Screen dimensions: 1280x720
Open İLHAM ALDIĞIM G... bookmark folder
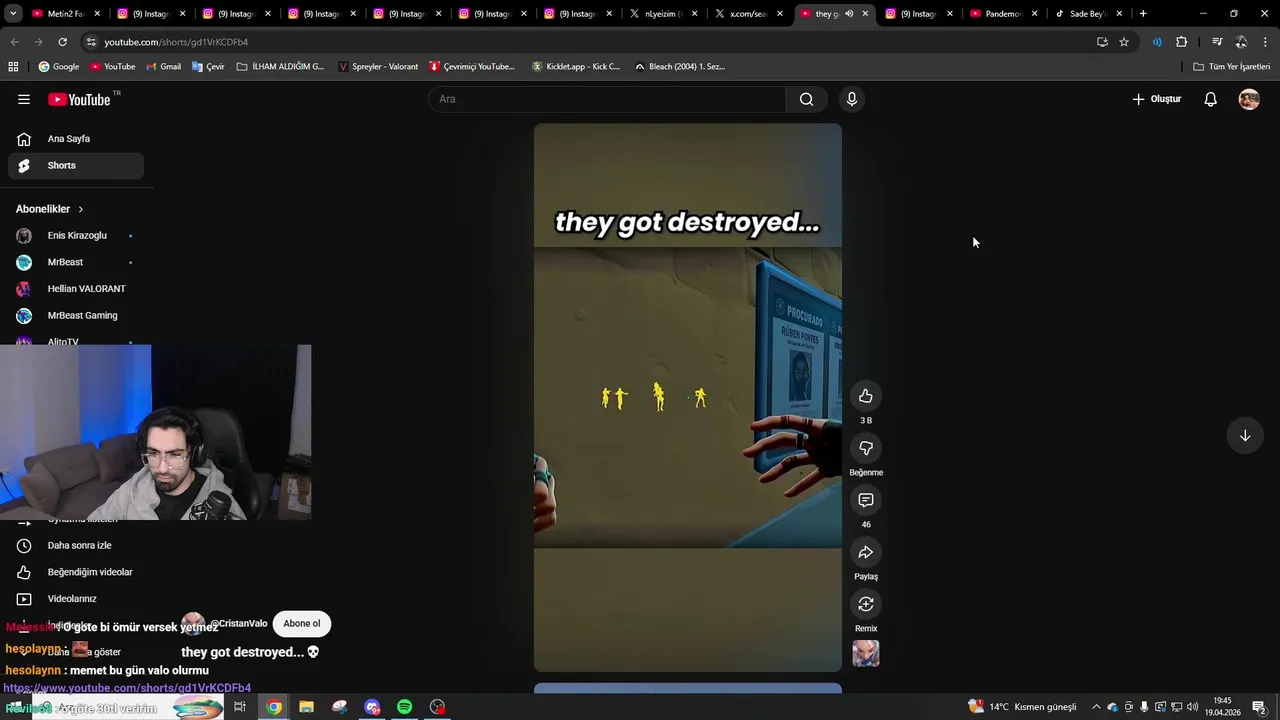[280, 67]
